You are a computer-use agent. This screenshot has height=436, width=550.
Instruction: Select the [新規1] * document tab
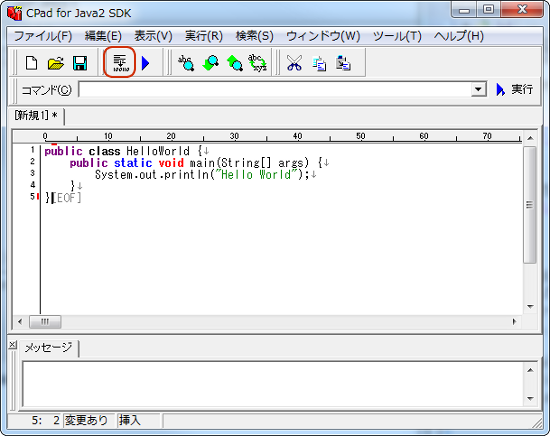pos(36,115)
